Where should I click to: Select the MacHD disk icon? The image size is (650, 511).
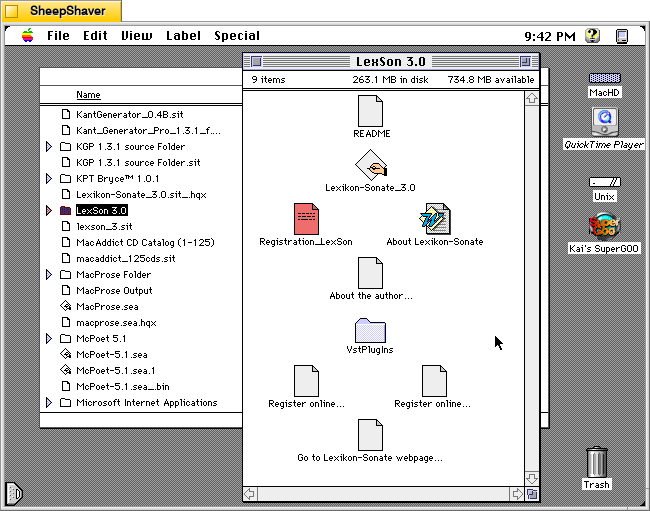[604, 78]
